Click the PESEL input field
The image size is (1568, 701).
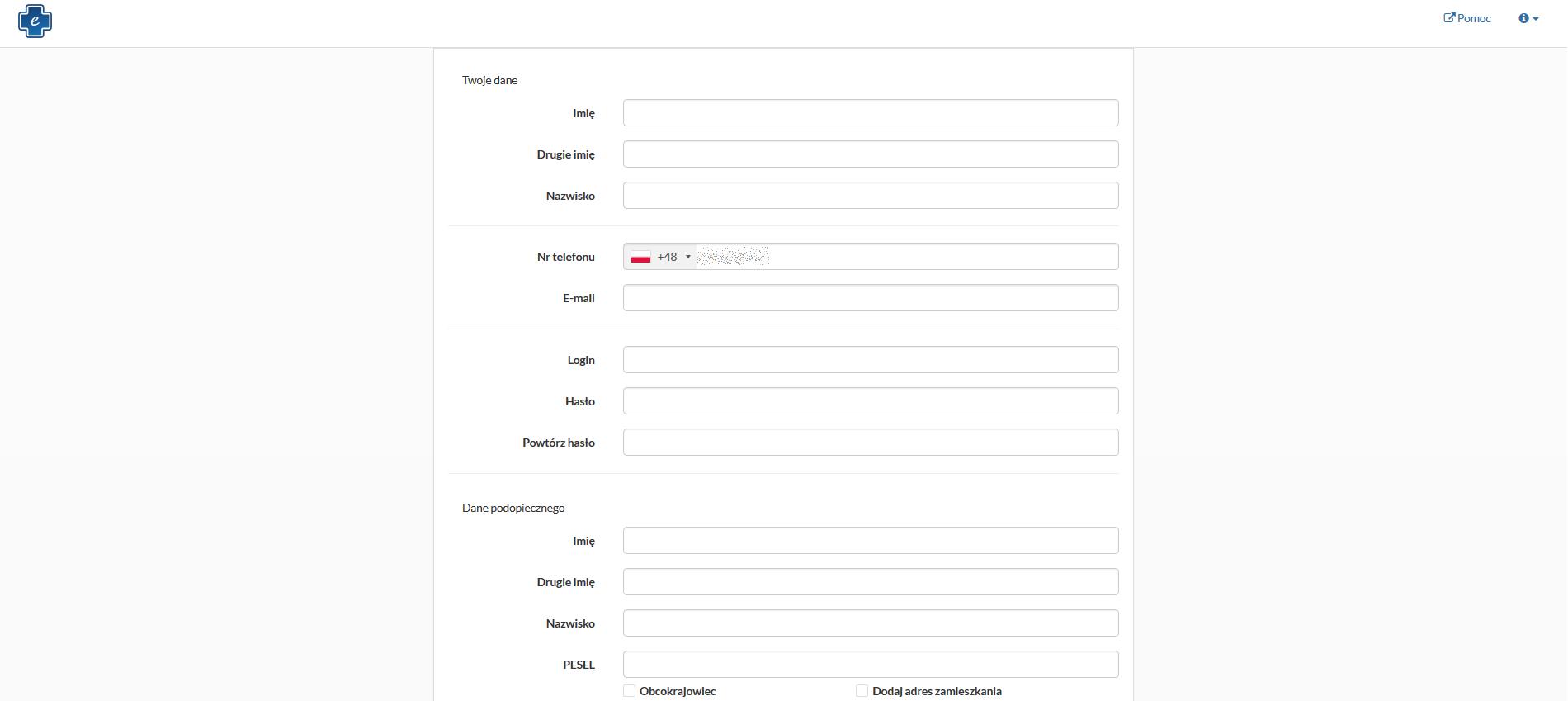point(871,665)
